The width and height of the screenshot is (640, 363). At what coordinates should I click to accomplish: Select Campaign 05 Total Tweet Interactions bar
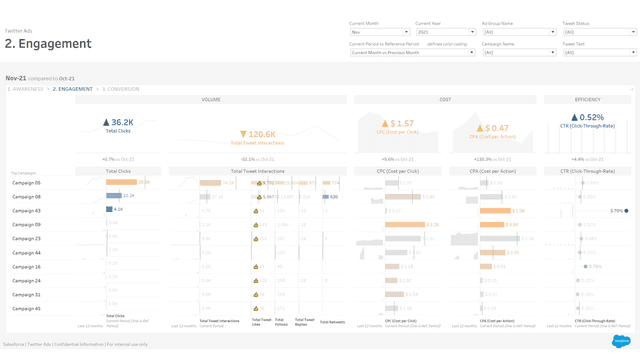point(210,183)
